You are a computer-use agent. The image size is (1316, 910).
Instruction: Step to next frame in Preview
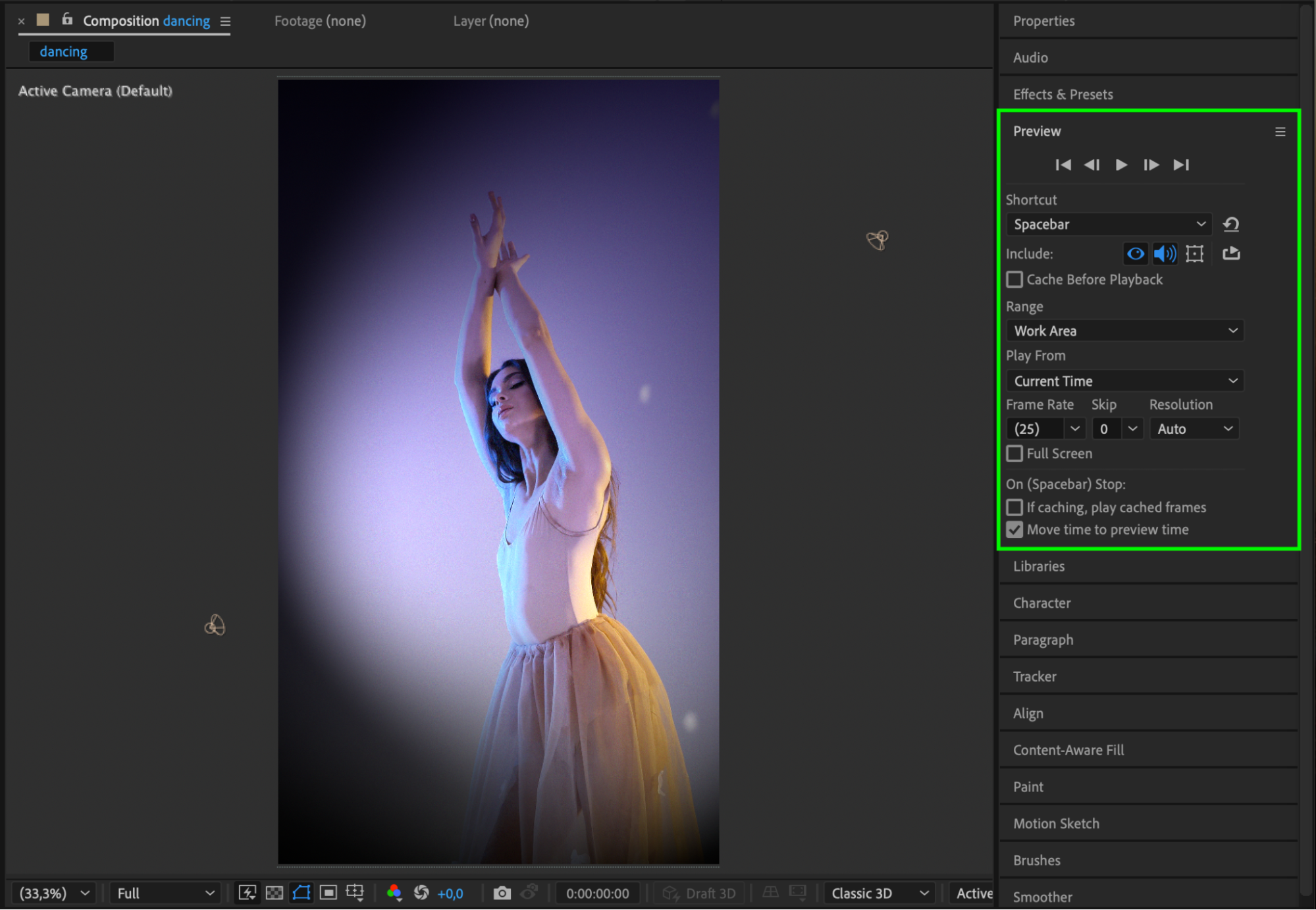point(1151,165)
